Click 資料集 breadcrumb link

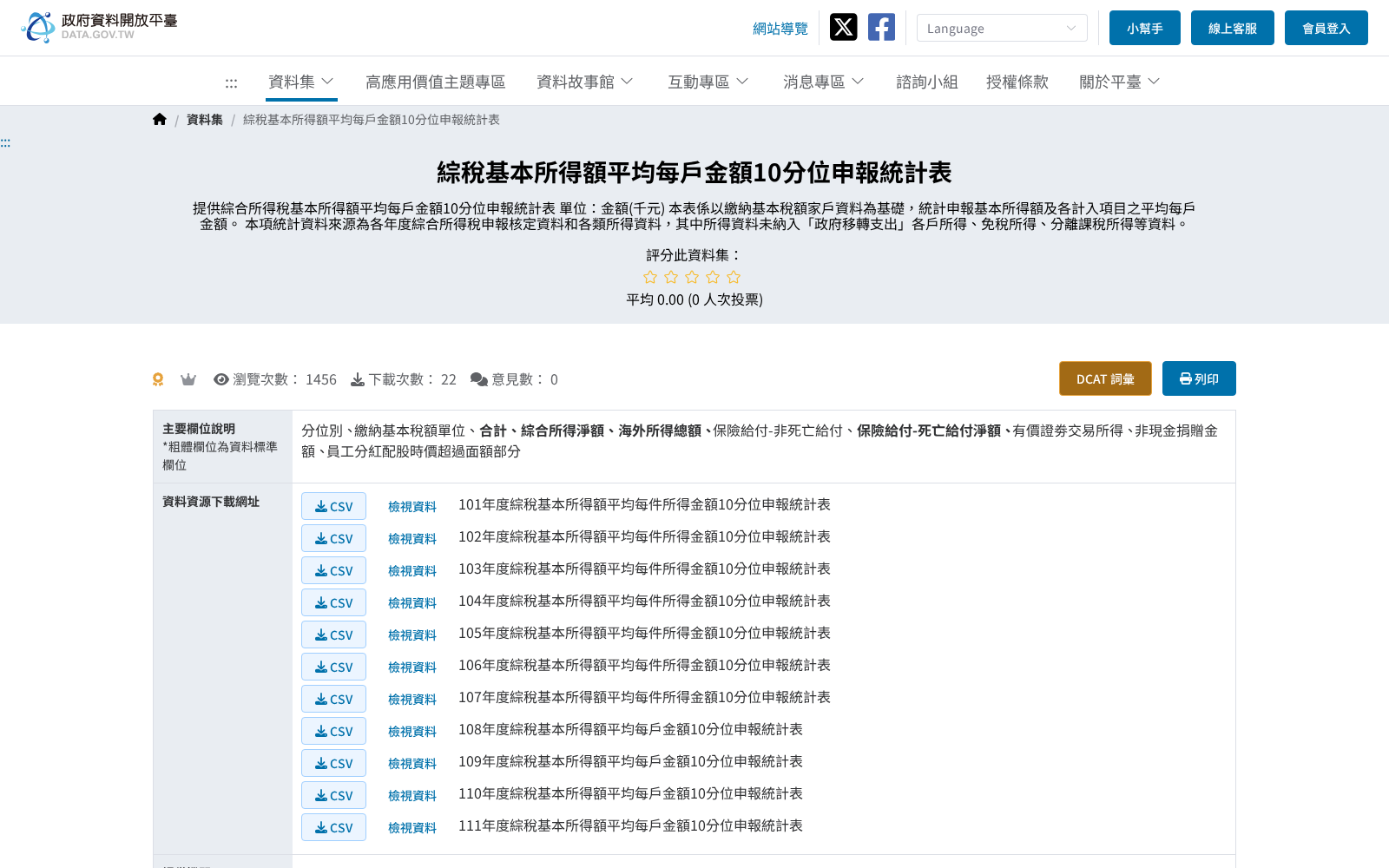pyautogui.click(x=205, y=120)
